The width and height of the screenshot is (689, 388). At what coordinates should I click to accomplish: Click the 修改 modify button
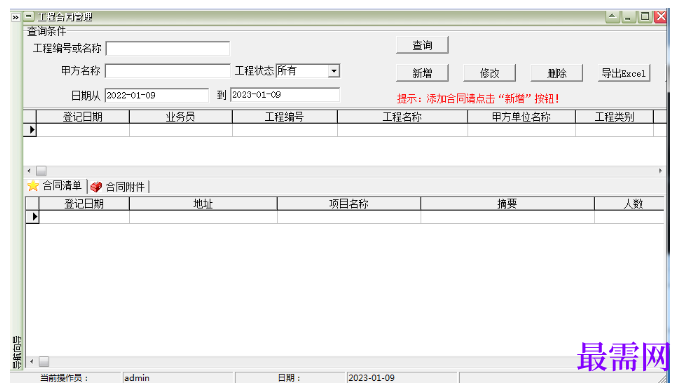490,73
